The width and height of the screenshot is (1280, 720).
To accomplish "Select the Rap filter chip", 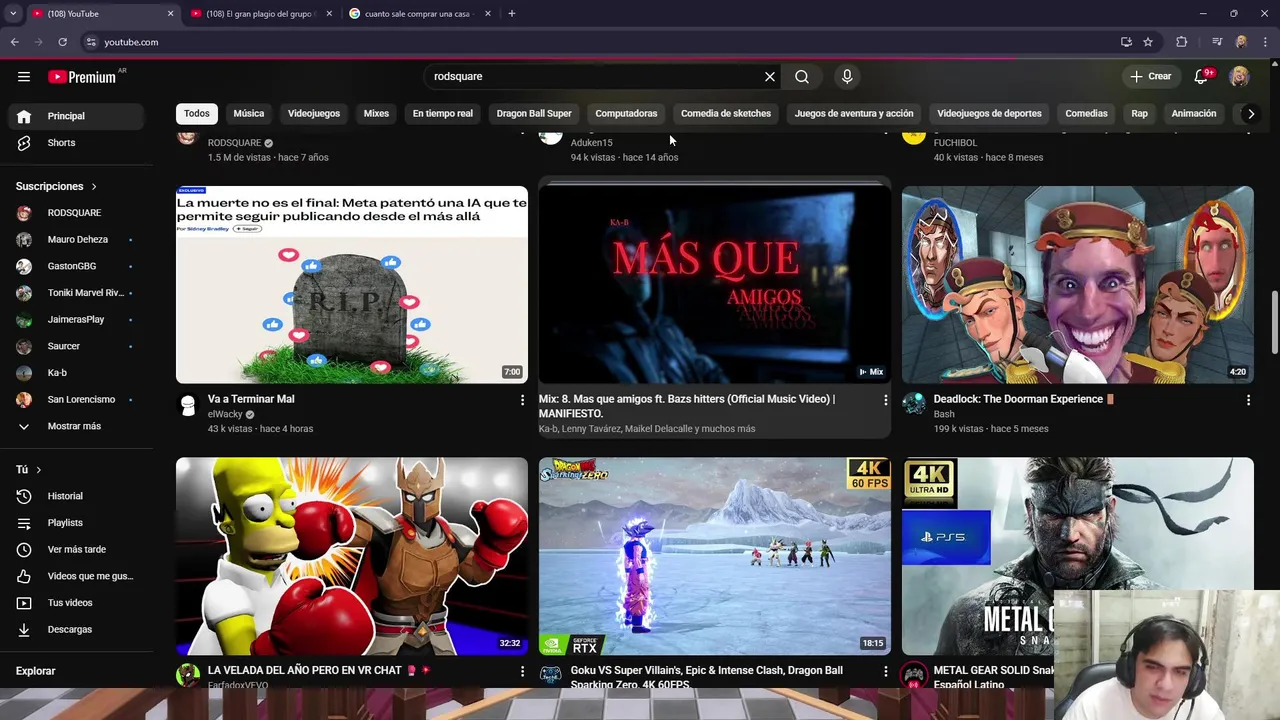I will pos(1139,113).
